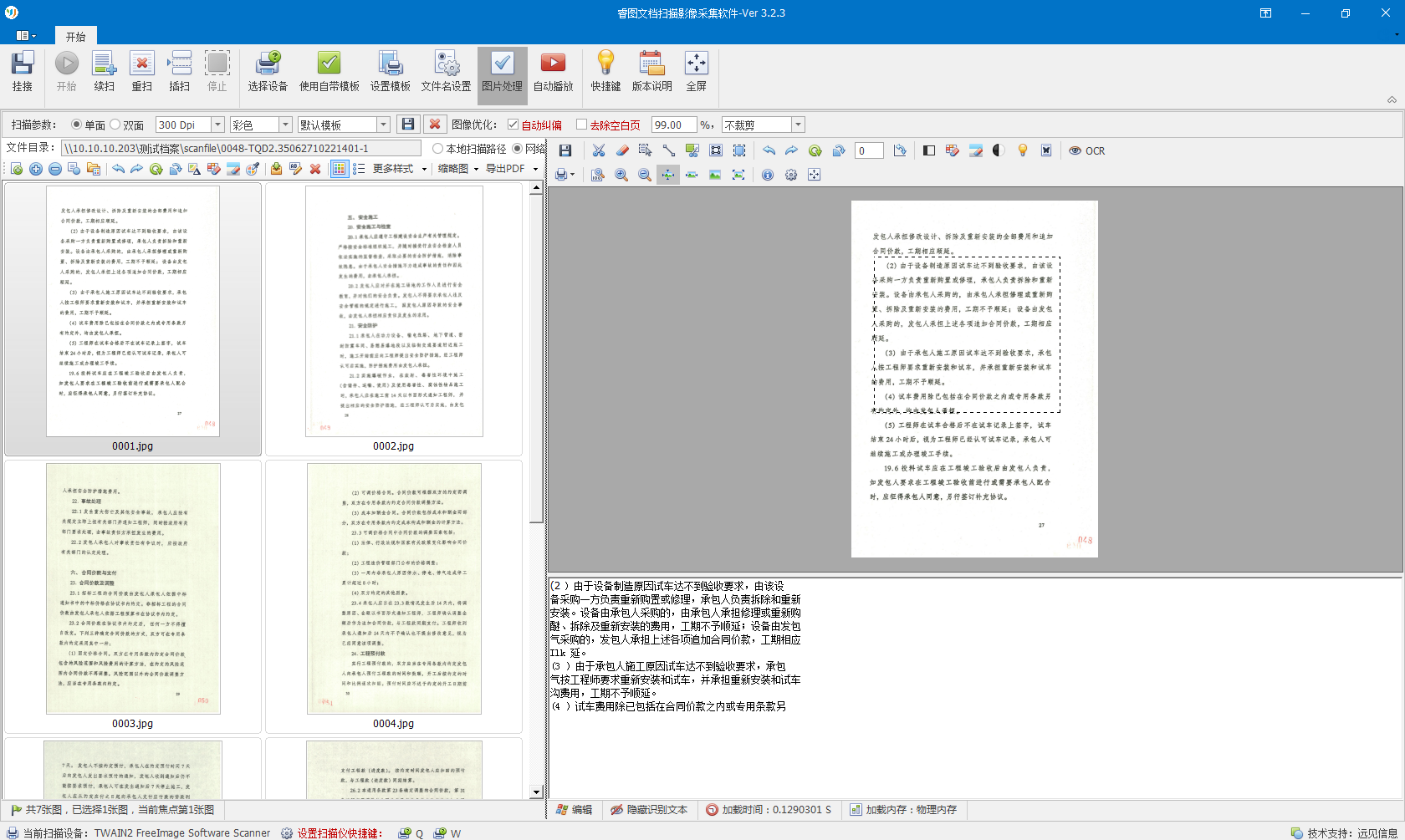This screenshot has width=1405, height=840.
Task: Select the 网络 network path radio
Action: coord(518,149)
